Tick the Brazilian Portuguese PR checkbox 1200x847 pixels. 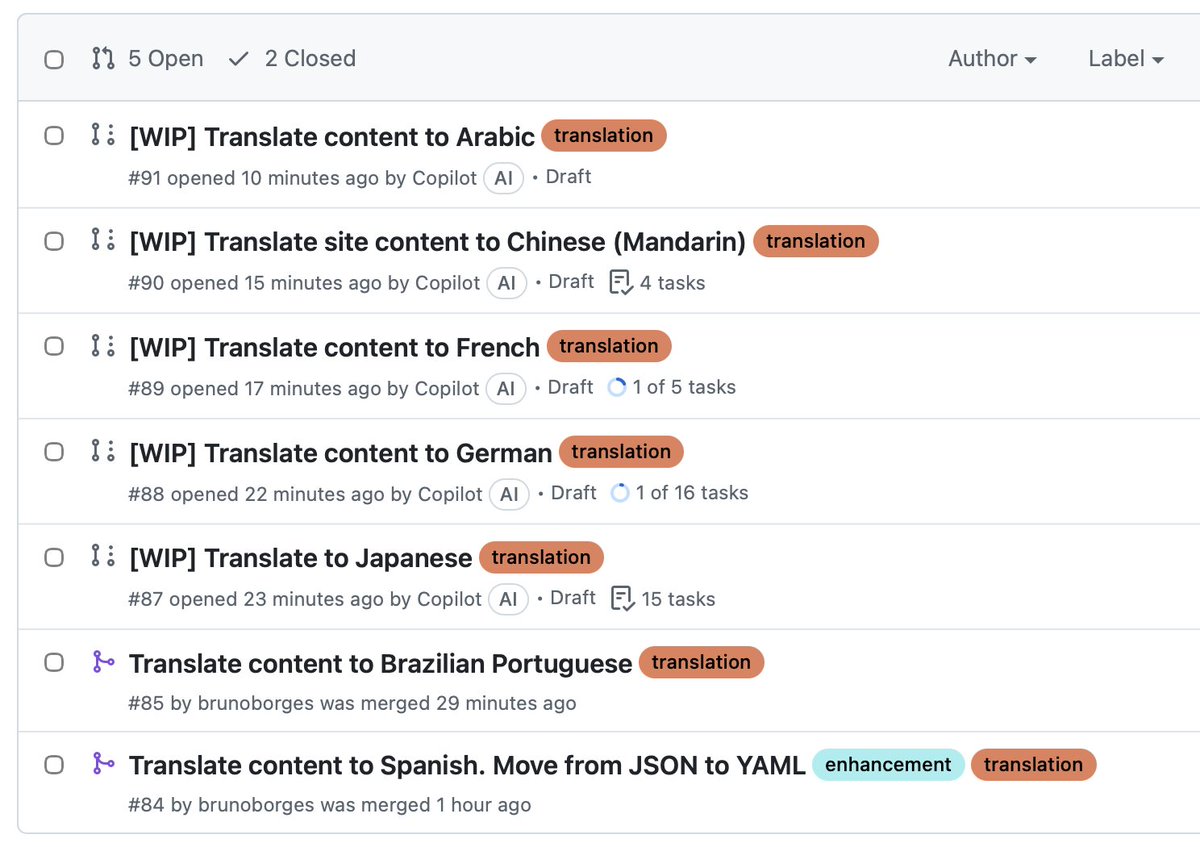pyautogui.click(x=54, y=662)
